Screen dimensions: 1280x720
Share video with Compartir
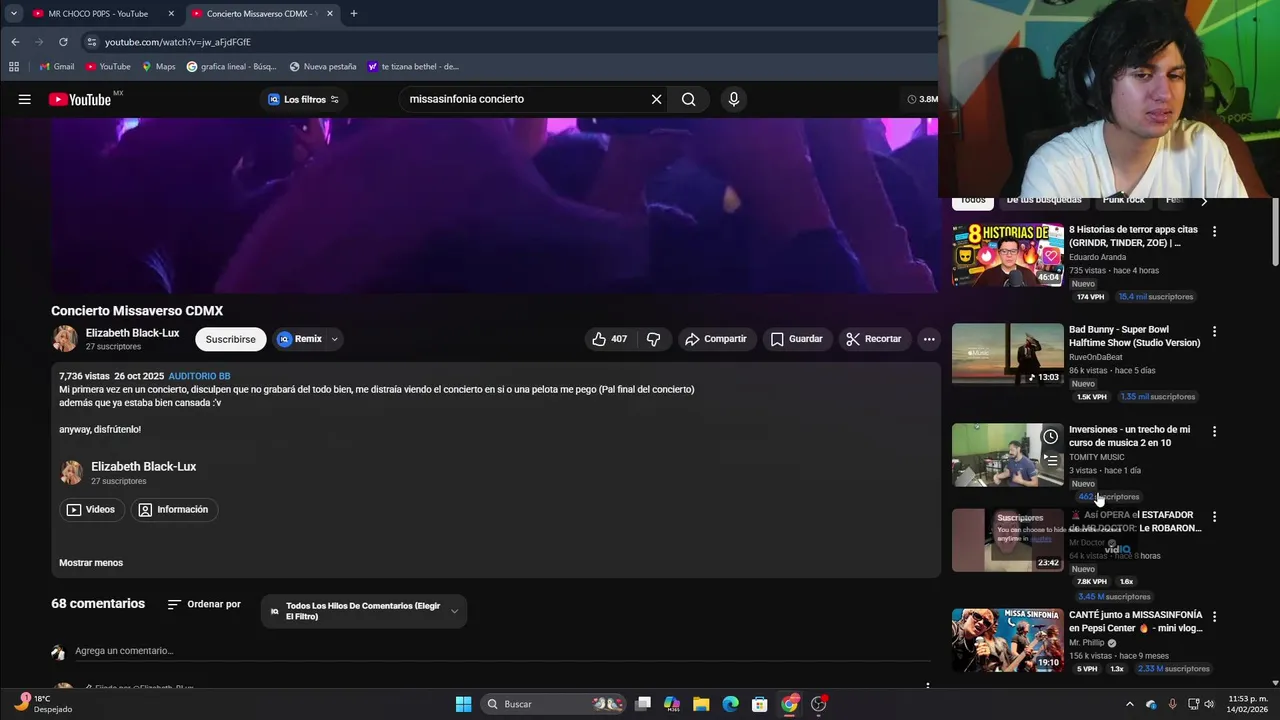pos(715,339)
